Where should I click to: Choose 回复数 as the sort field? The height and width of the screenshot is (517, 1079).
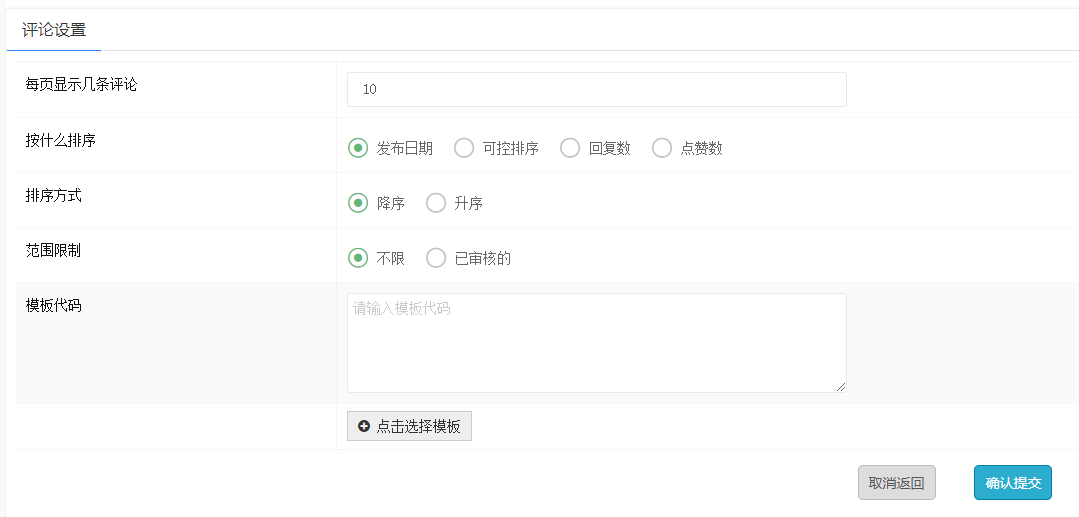570,148
